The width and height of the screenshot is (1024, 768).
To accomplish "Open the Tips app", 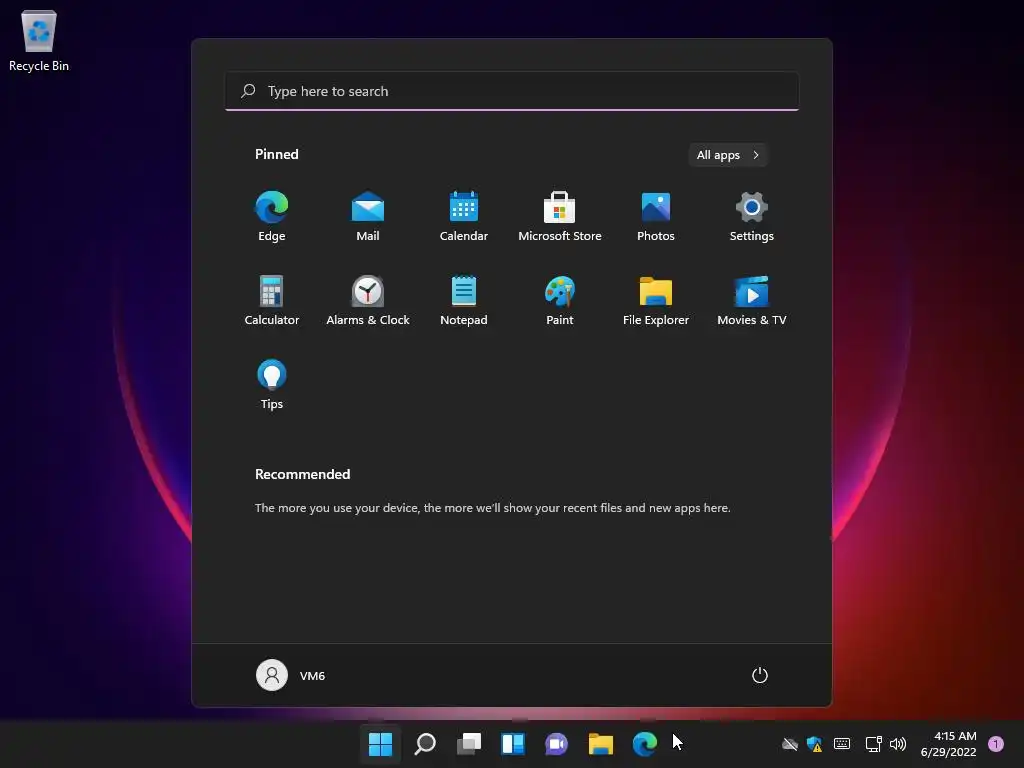I will point(272,385).
